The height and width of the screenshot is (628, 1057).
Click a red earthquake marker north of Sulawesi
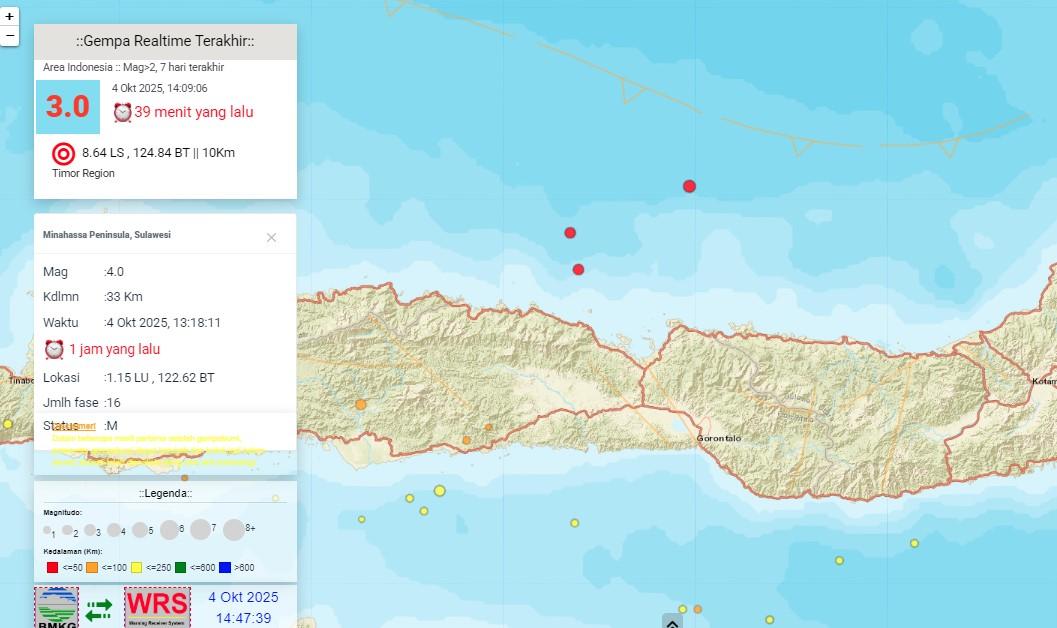[689, 186]
